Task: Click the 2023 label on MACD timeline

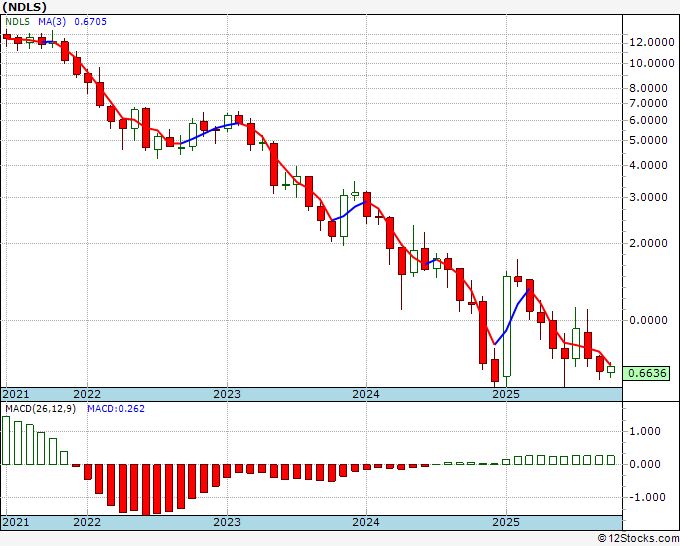Action: pyautogui.click(x=227, y=522)
